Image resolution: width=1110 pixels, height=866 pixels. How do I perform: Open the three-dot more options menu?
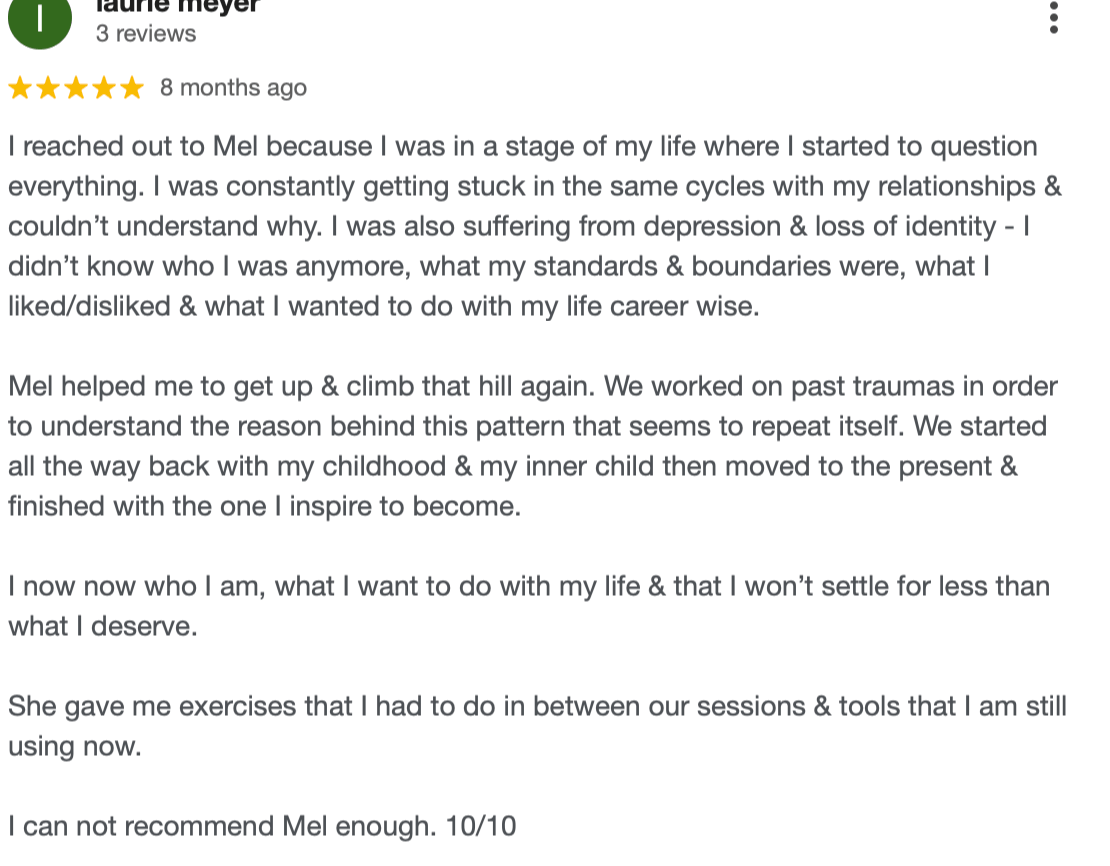[x=1054, y=18]
